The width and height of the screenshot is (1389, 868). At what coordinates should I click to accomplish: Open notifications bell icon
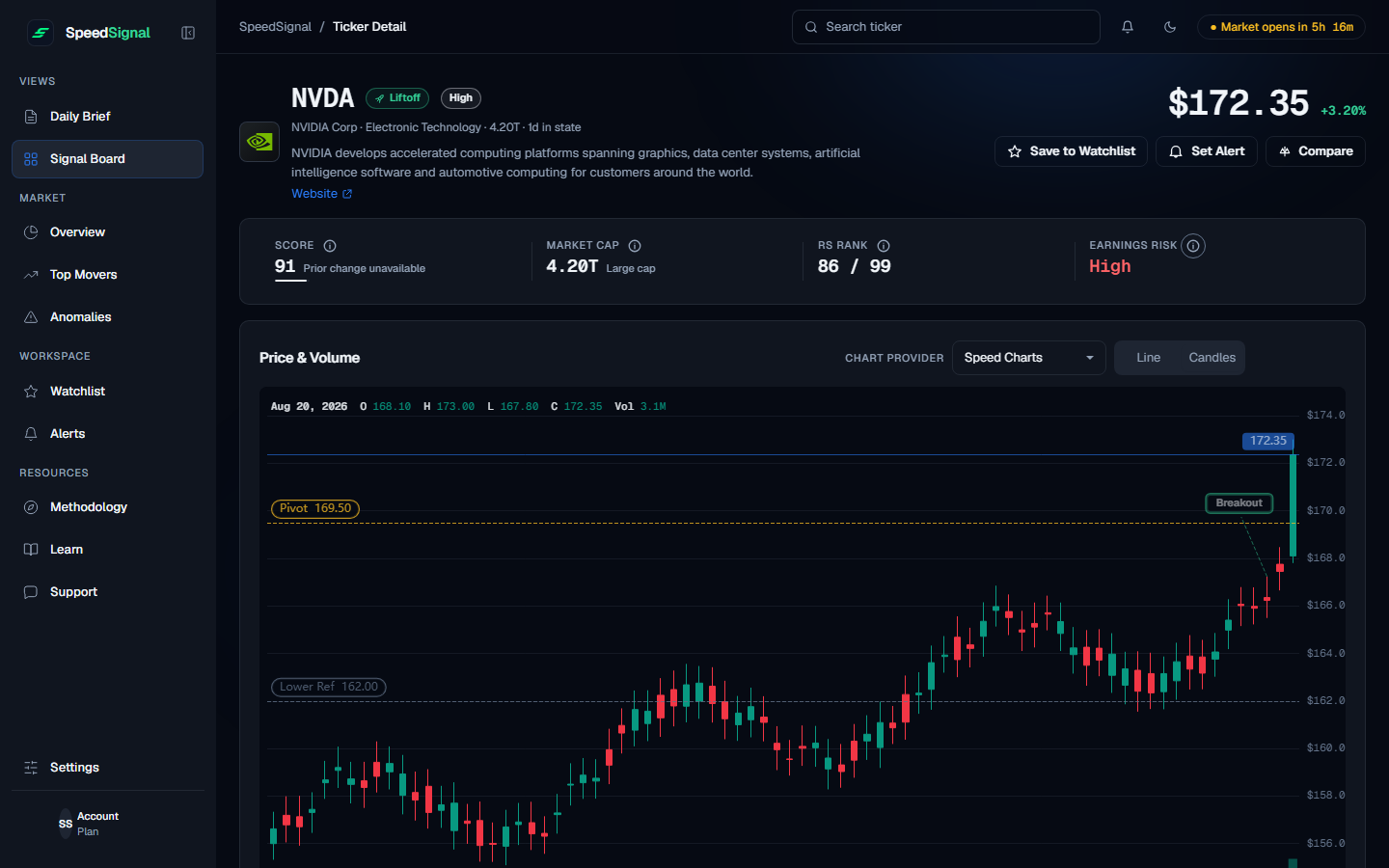1128,27
